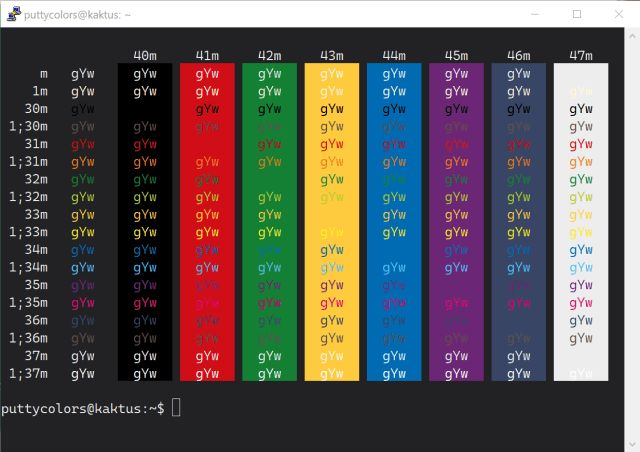Click the terminal cursor block after the prompt
Viewport: 640px width, 452px height.
click(176, 407)
